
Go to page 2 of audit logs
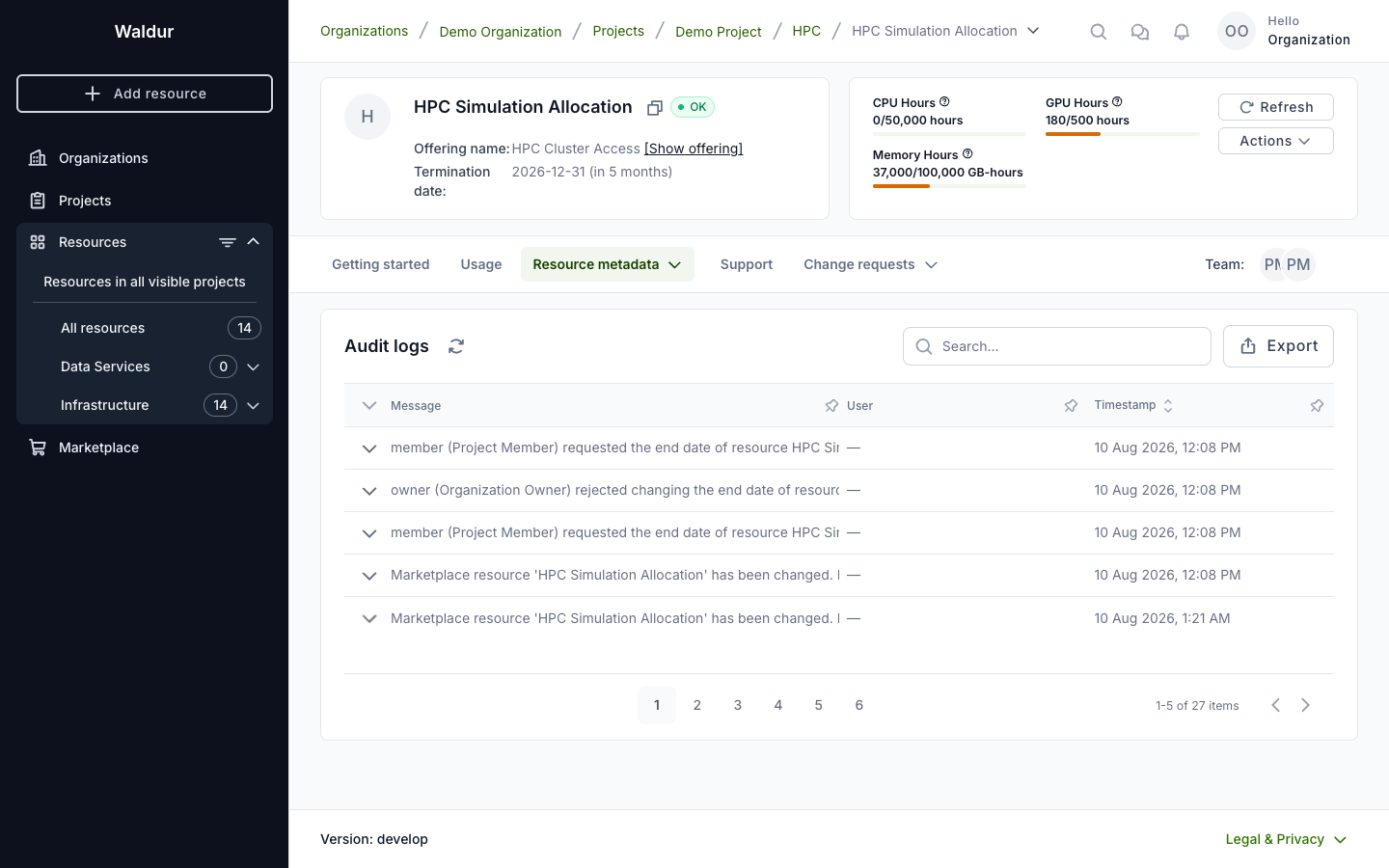point(697,705)
